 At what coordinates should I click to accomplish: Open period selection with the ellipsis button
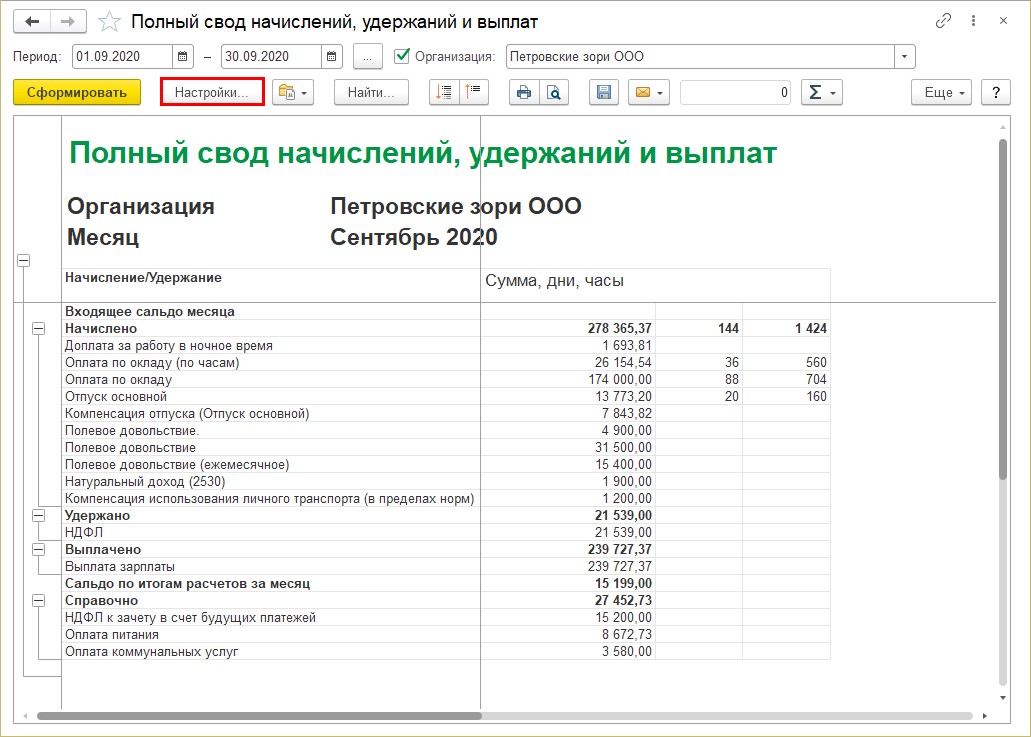368,57
